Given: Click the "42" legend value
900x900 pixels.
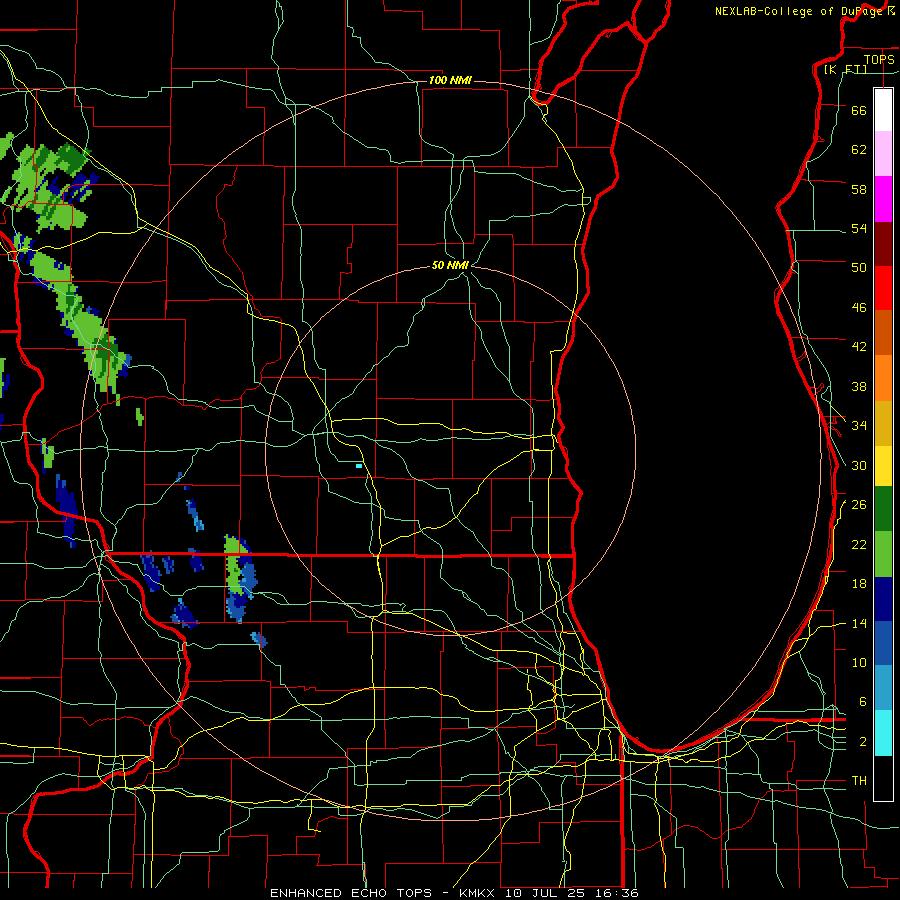Looking at the screenshot, I should pyautogui.click(x=859, y=347).
